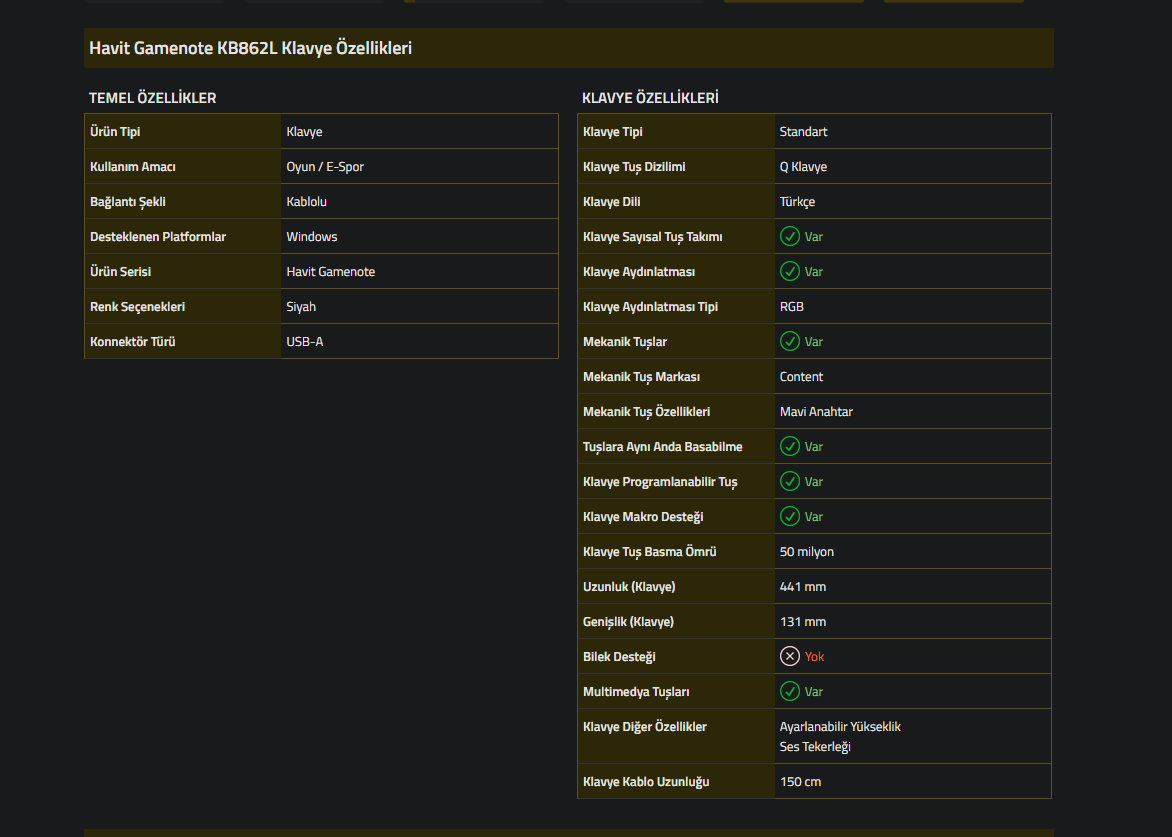Viewport: 1172px width, 837px height.
Task: Click the Ürün Tipi label
Action: click(115, 132)
